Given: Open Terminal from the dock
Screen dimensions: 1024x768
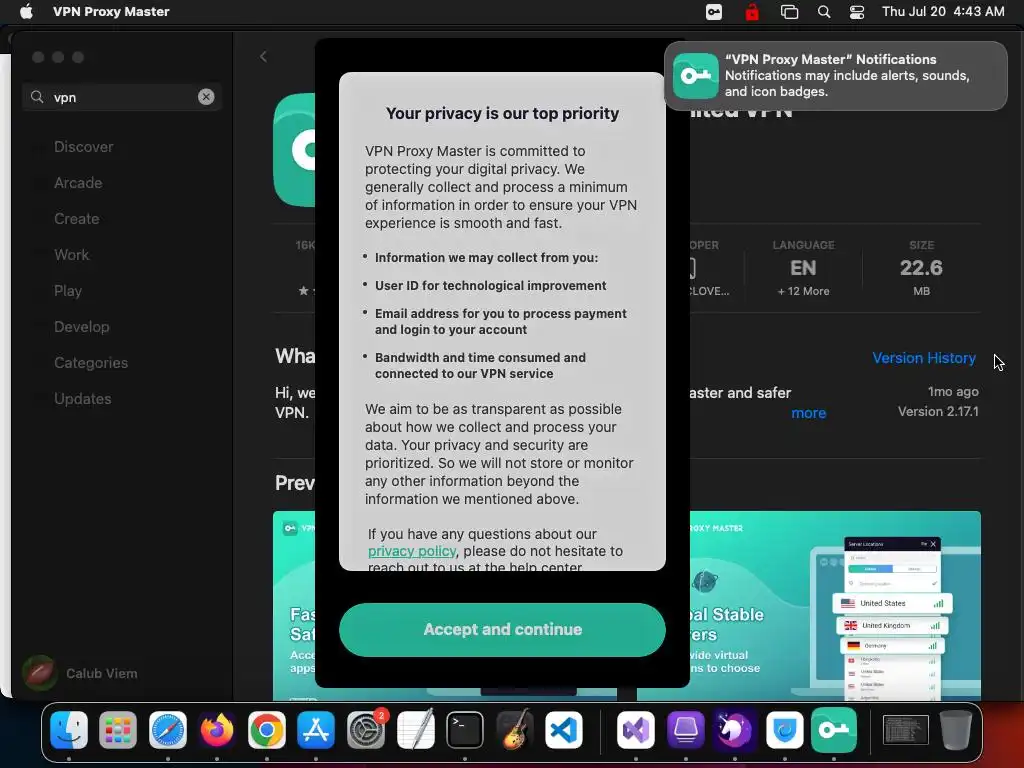Looking at the screenshot, I should [x=465, y=730].
